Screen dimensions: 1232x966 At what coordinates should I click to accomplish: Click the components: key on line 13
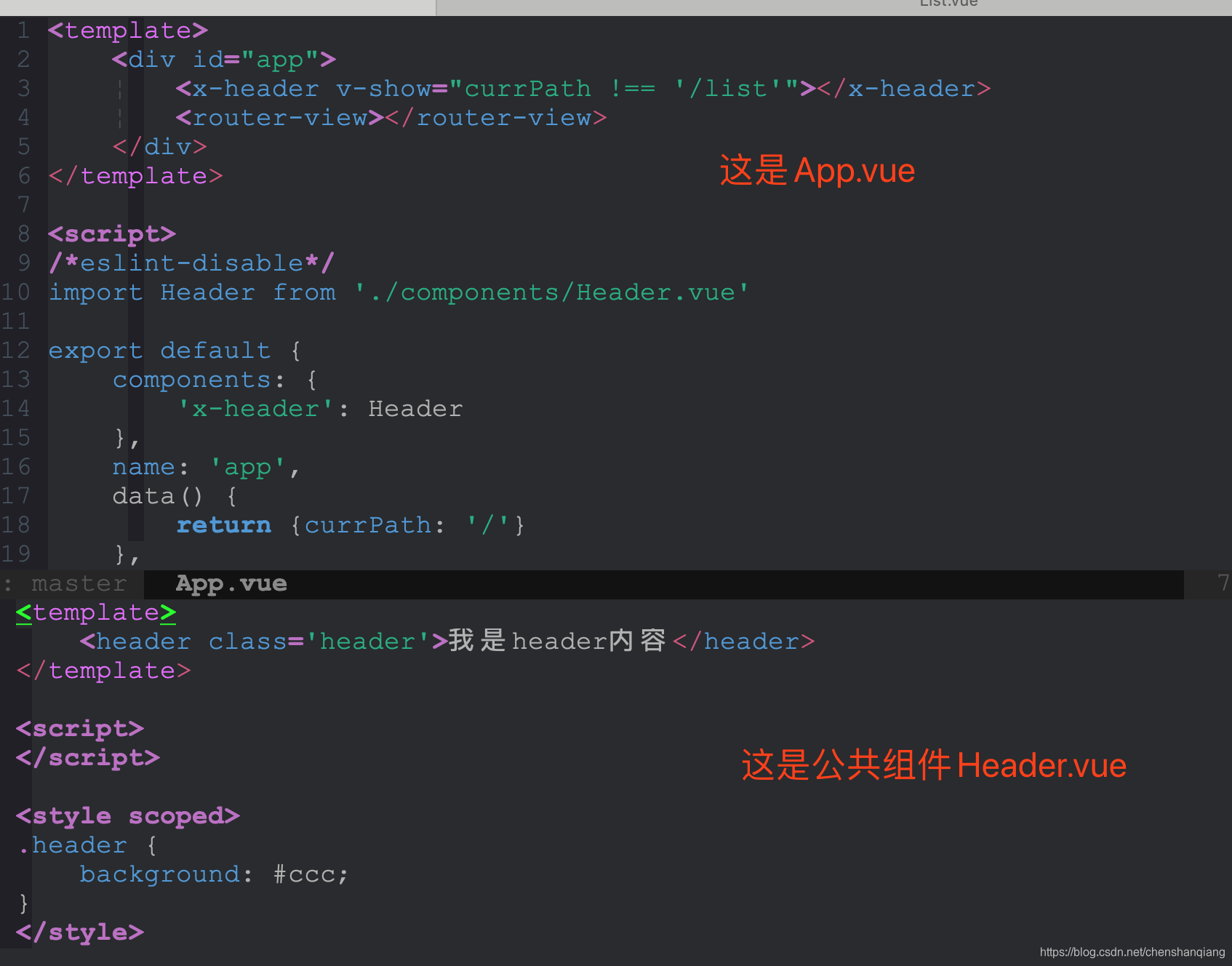pyautogui.click(x=199, y=380)
